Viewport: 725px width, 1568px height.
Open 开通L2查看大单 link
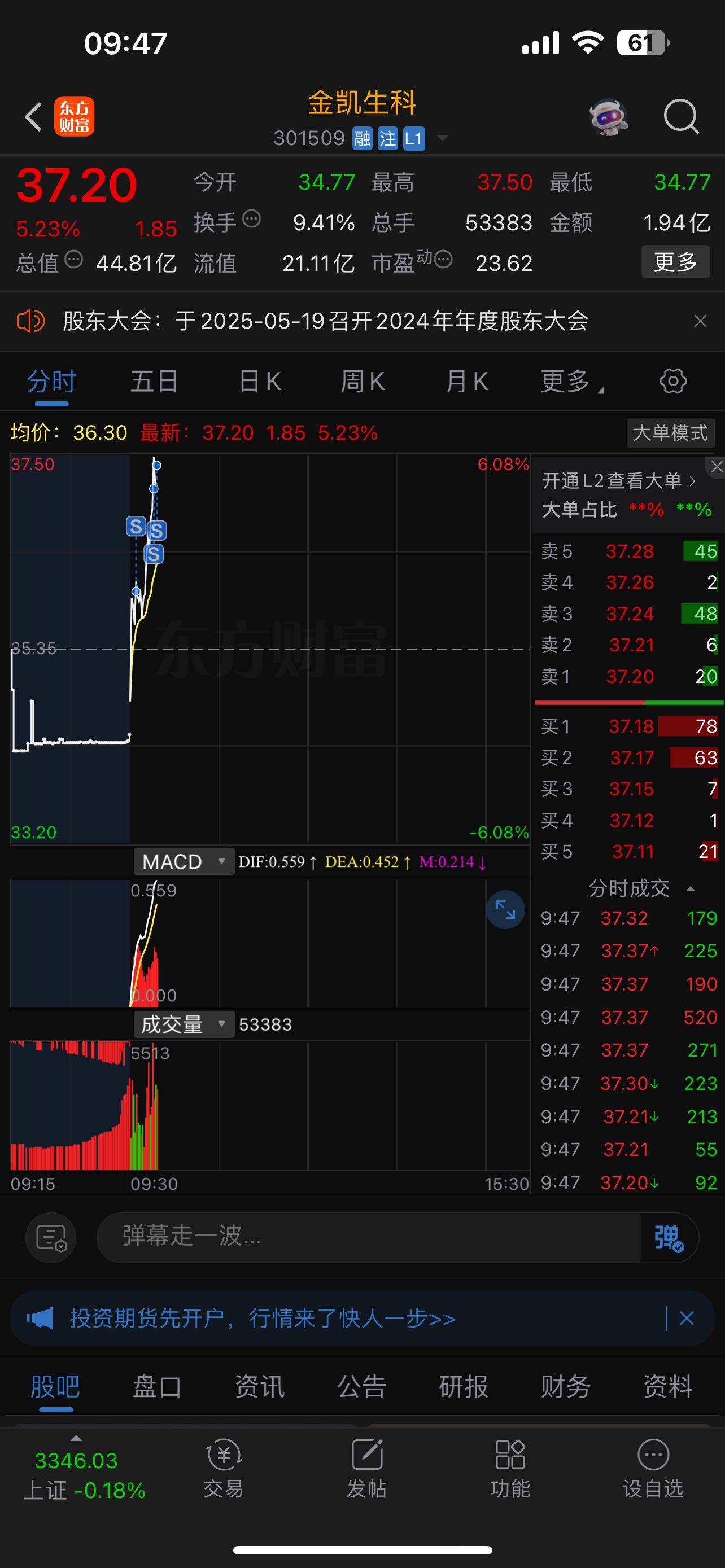[618, 481]
